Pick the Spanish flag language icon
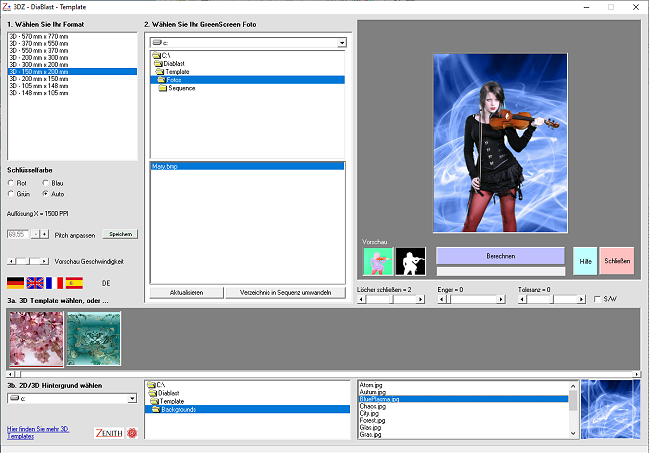This screenshot has width=649, height=453. tap(74, 283)
